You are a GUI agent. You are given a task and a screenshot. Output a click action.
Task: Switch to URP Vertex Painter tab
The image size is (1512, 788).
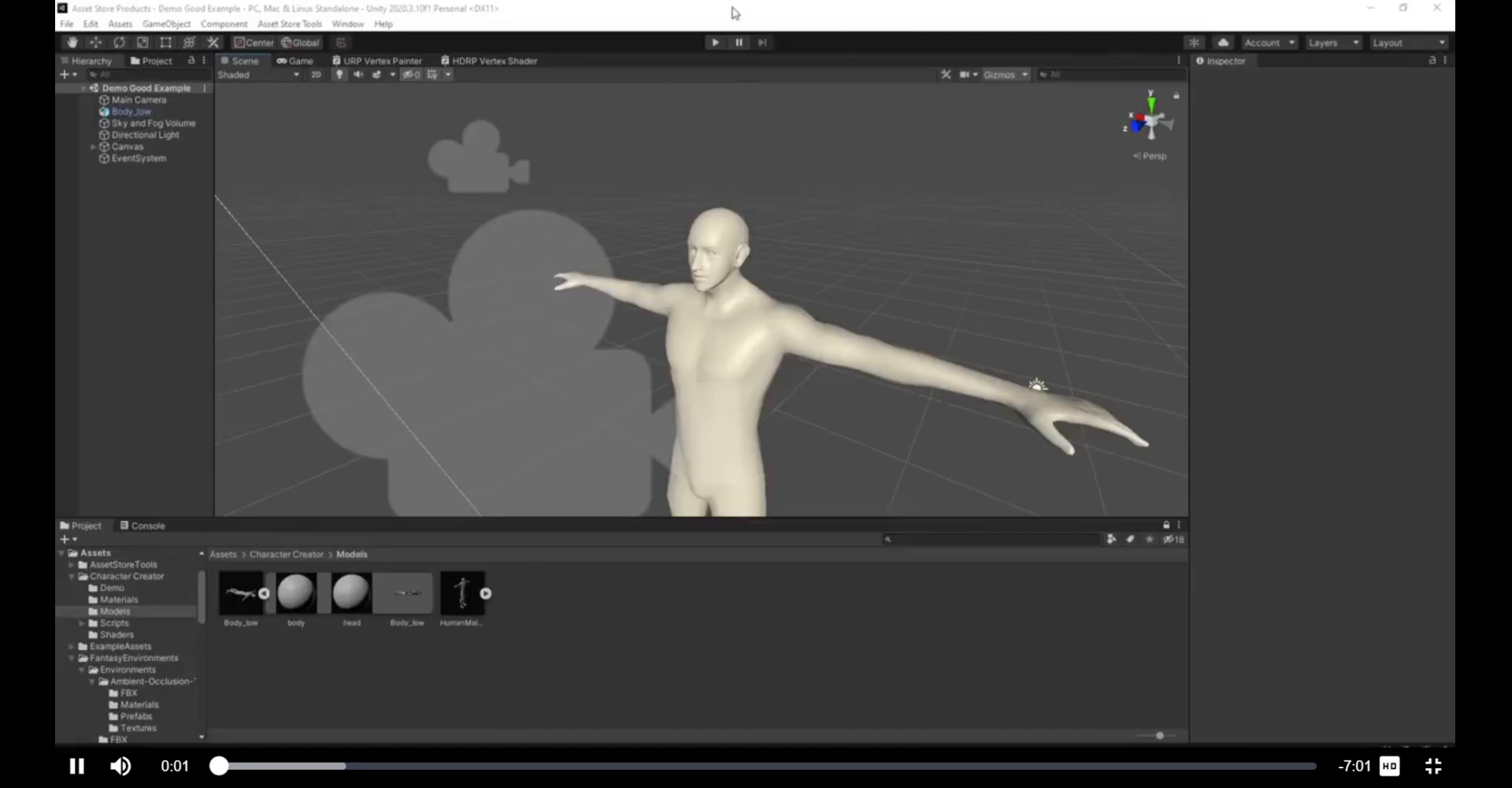[377, 61]
